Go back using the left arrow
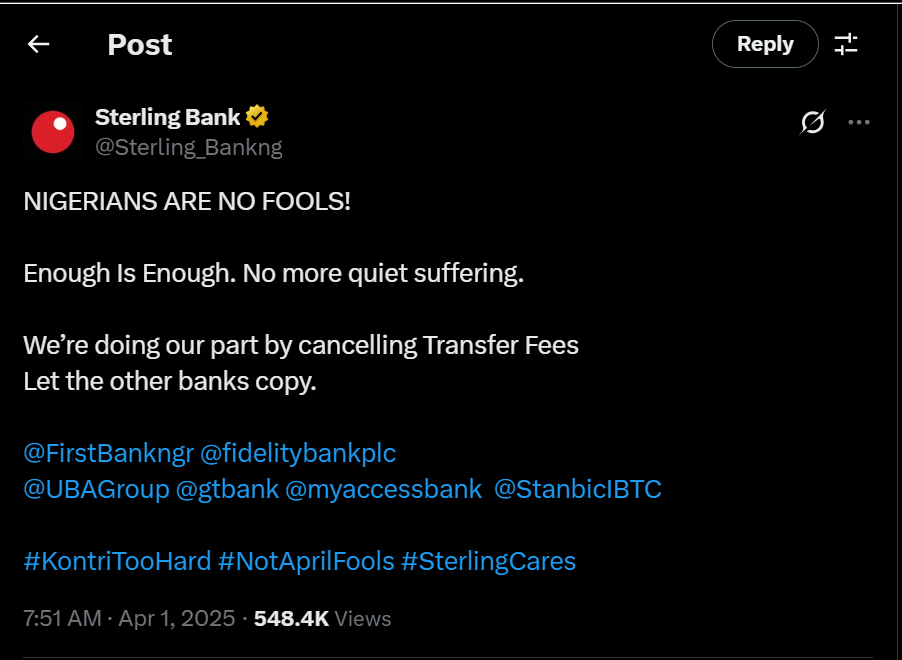 [x=39, y=44]
